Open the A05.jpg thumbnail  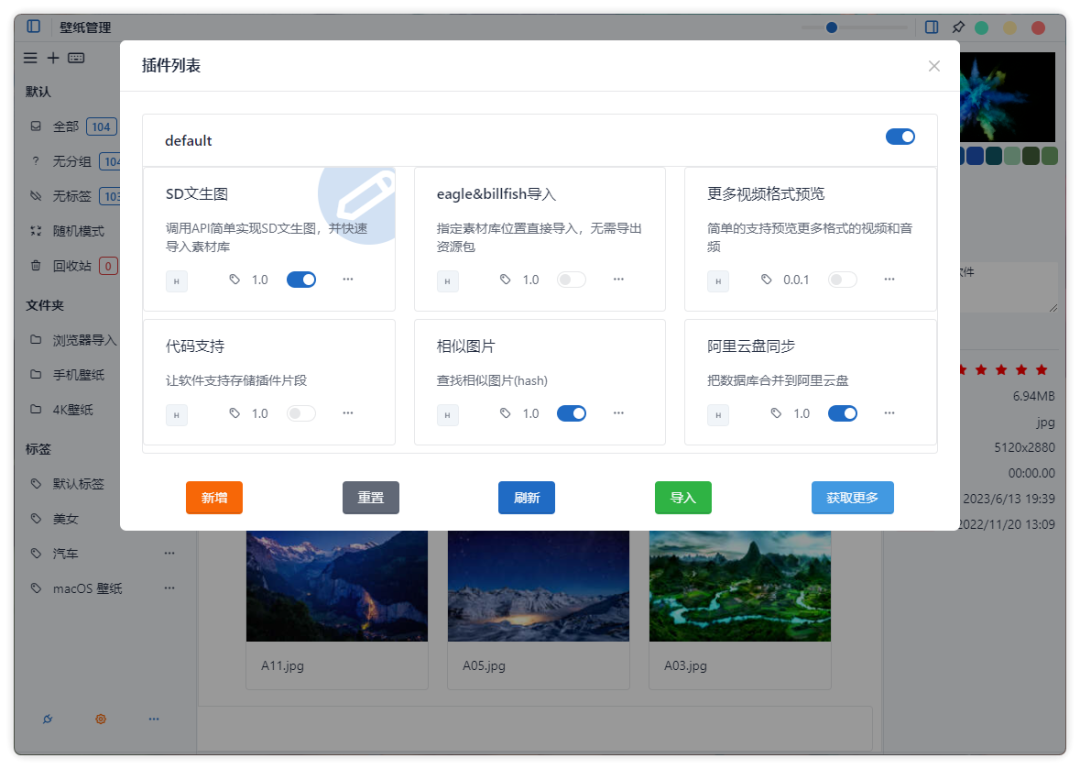pyautogui.click(x=539, y=586)
